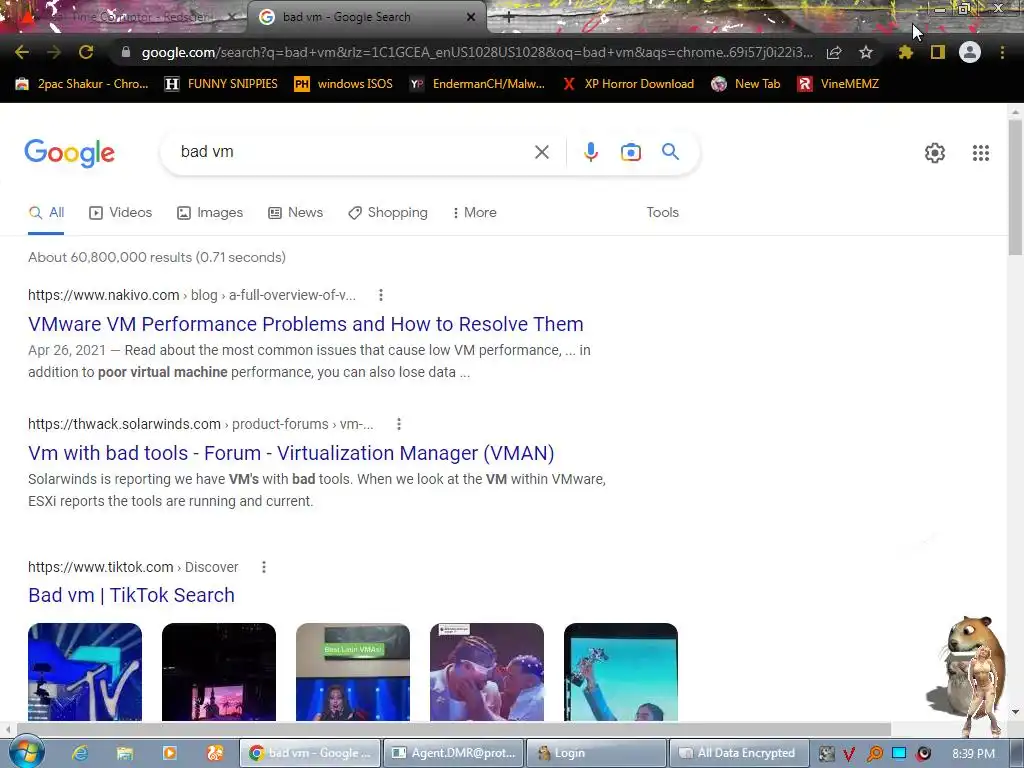The image size is (1024, 768).
Task: Click the vertical page scrollbar thumb
Action: coord(1015,187)
